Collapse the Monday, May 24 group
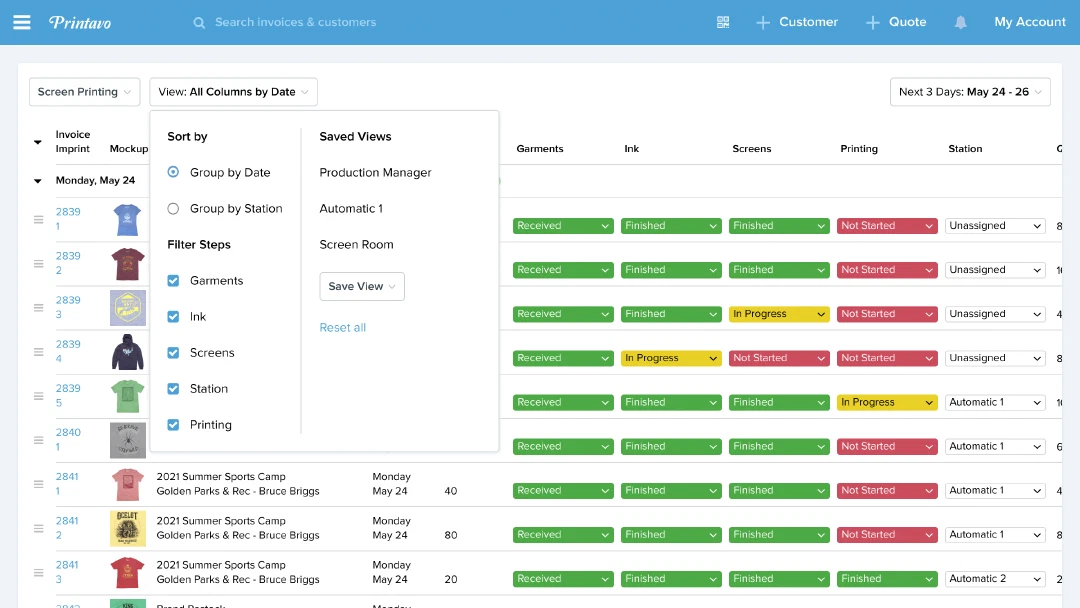 point(38,181)
